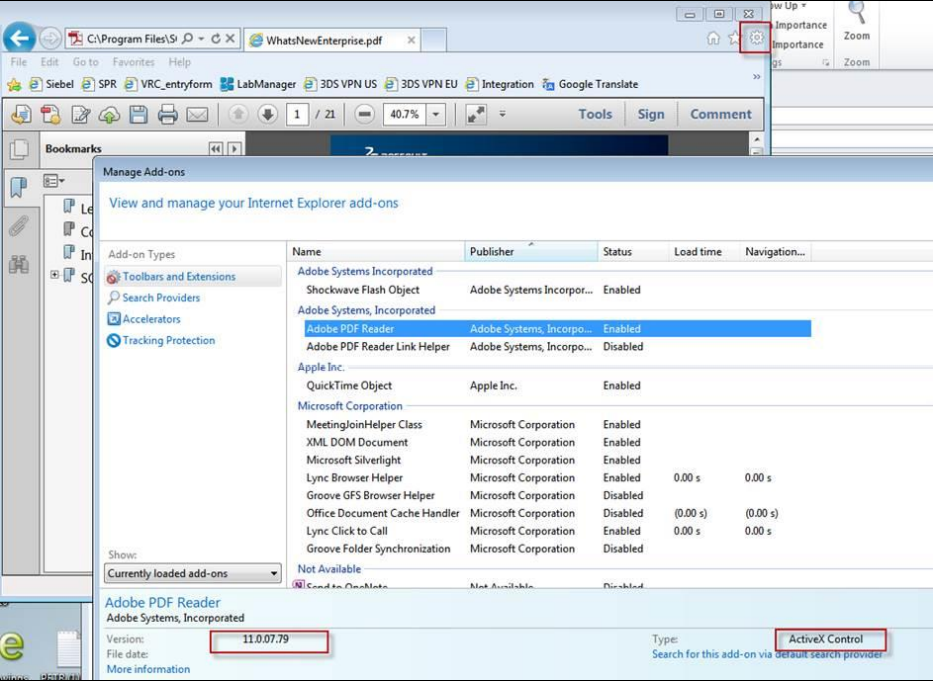Open the Edit menu
Screen dimensions: 933x683
pyautogui.click(x=49, y=62)
